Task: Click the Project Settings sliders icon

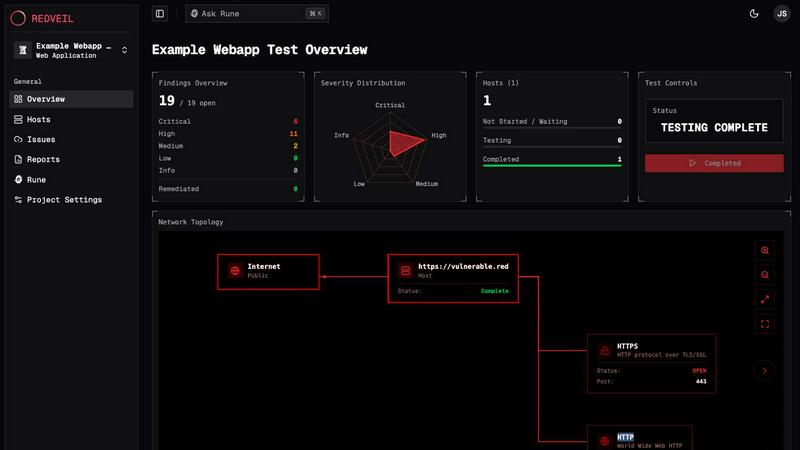Action: [x=18, y=199]
